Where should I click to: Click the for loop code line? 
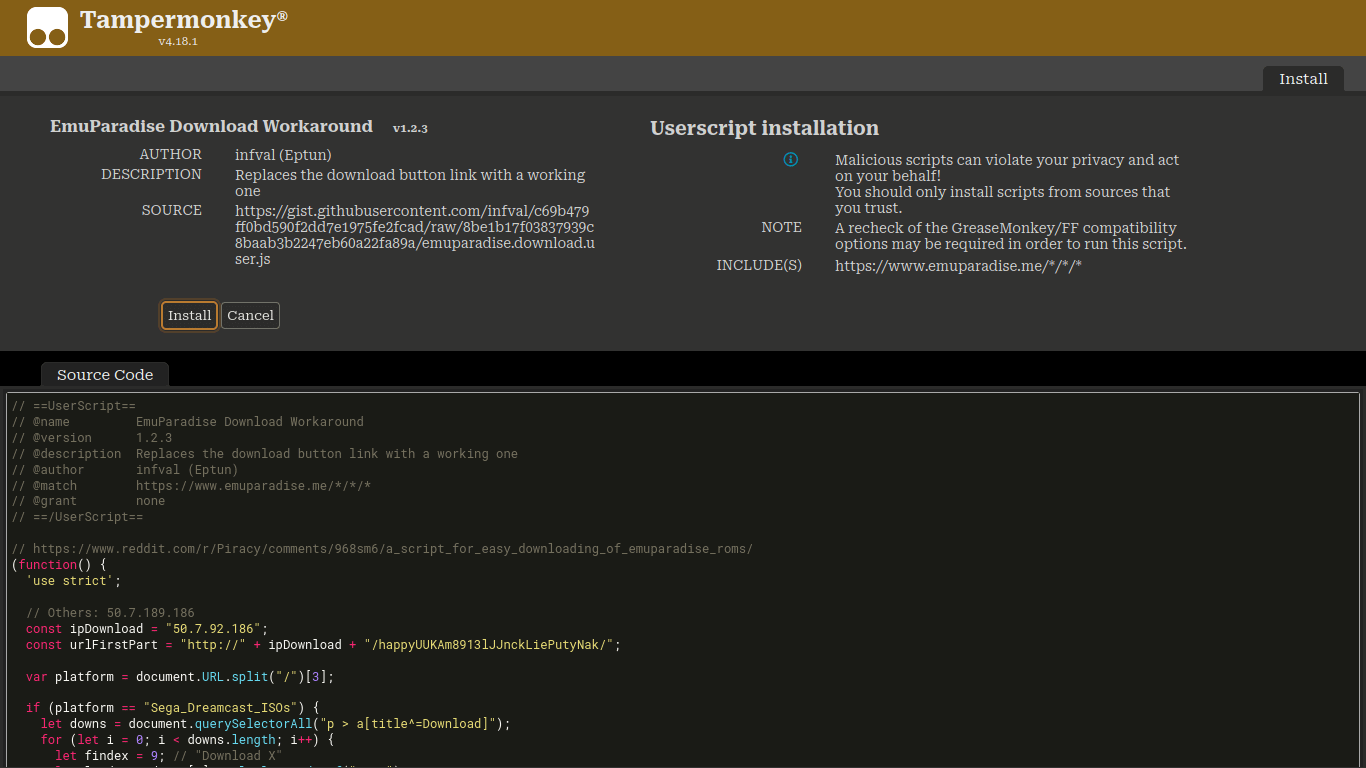187,740
